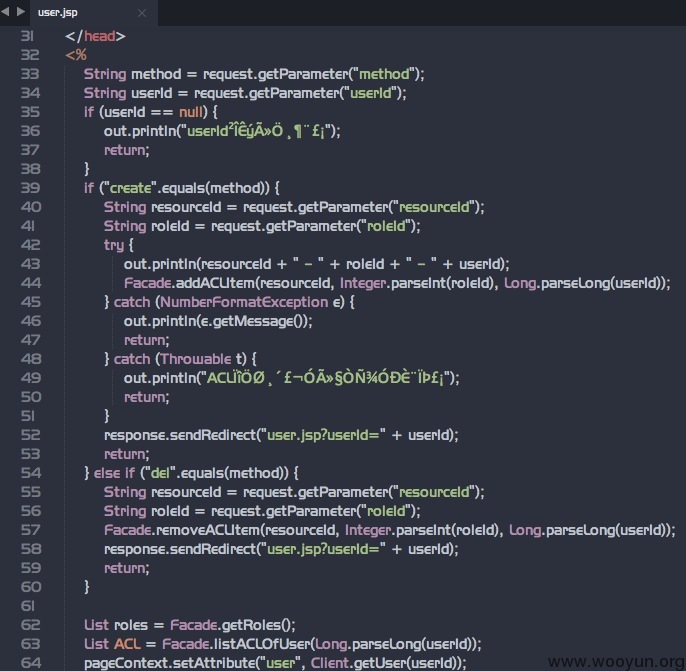The image size is (686, 671).
Task: Click "roleId" string literal on line 56
Action: (386, 511)
